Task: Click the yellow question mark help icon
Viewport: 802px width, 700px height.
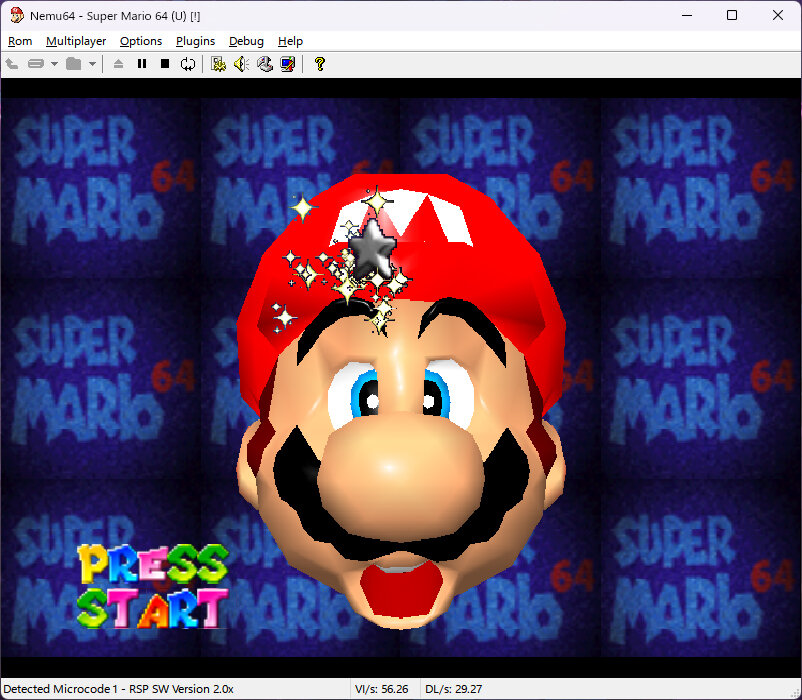Action: click(320, 64)
